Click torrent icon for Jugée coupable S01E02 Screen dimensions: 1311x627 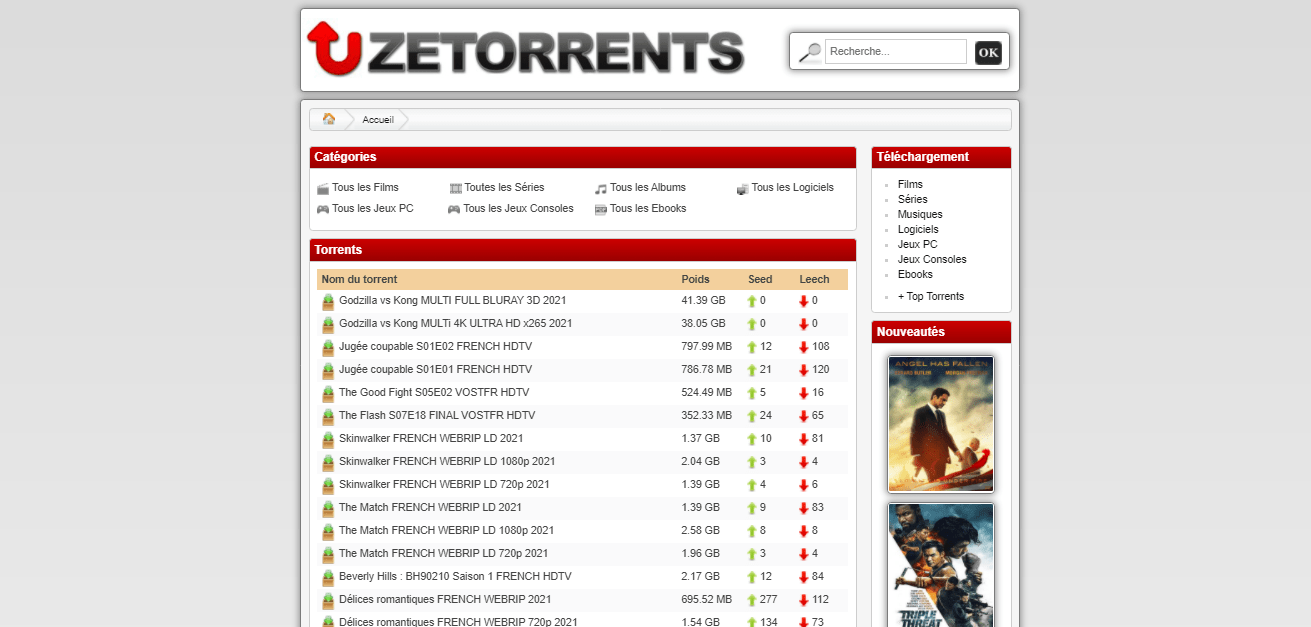[x=328, y=347]
